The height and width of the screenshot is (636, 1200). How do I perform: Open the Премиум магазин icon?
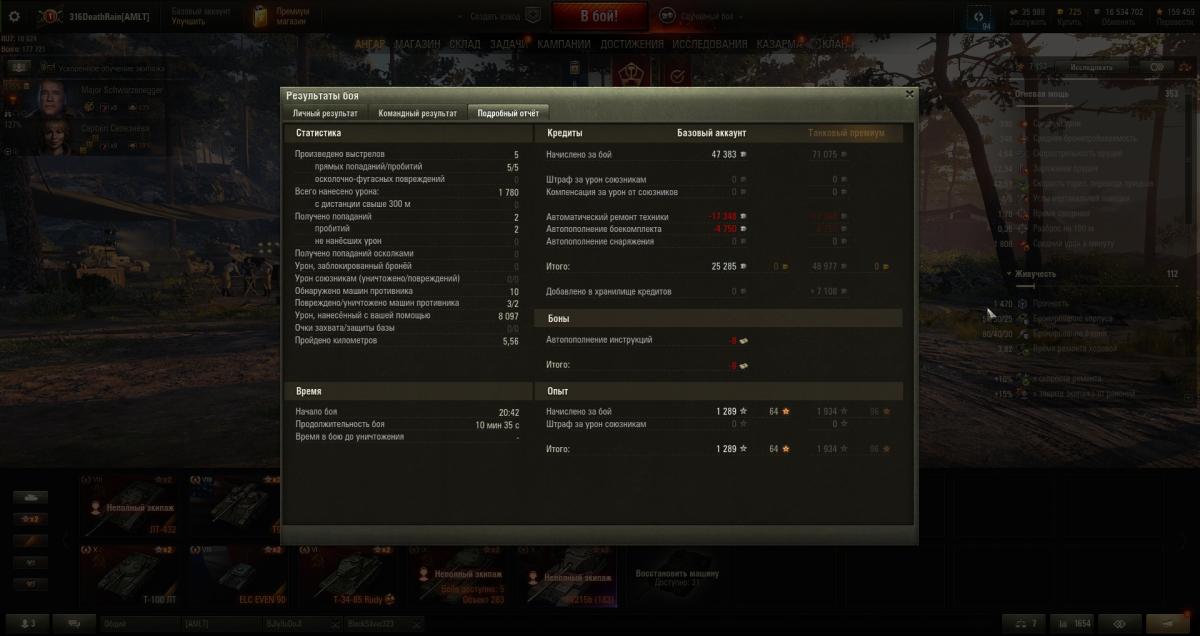[x=261, y=16]
